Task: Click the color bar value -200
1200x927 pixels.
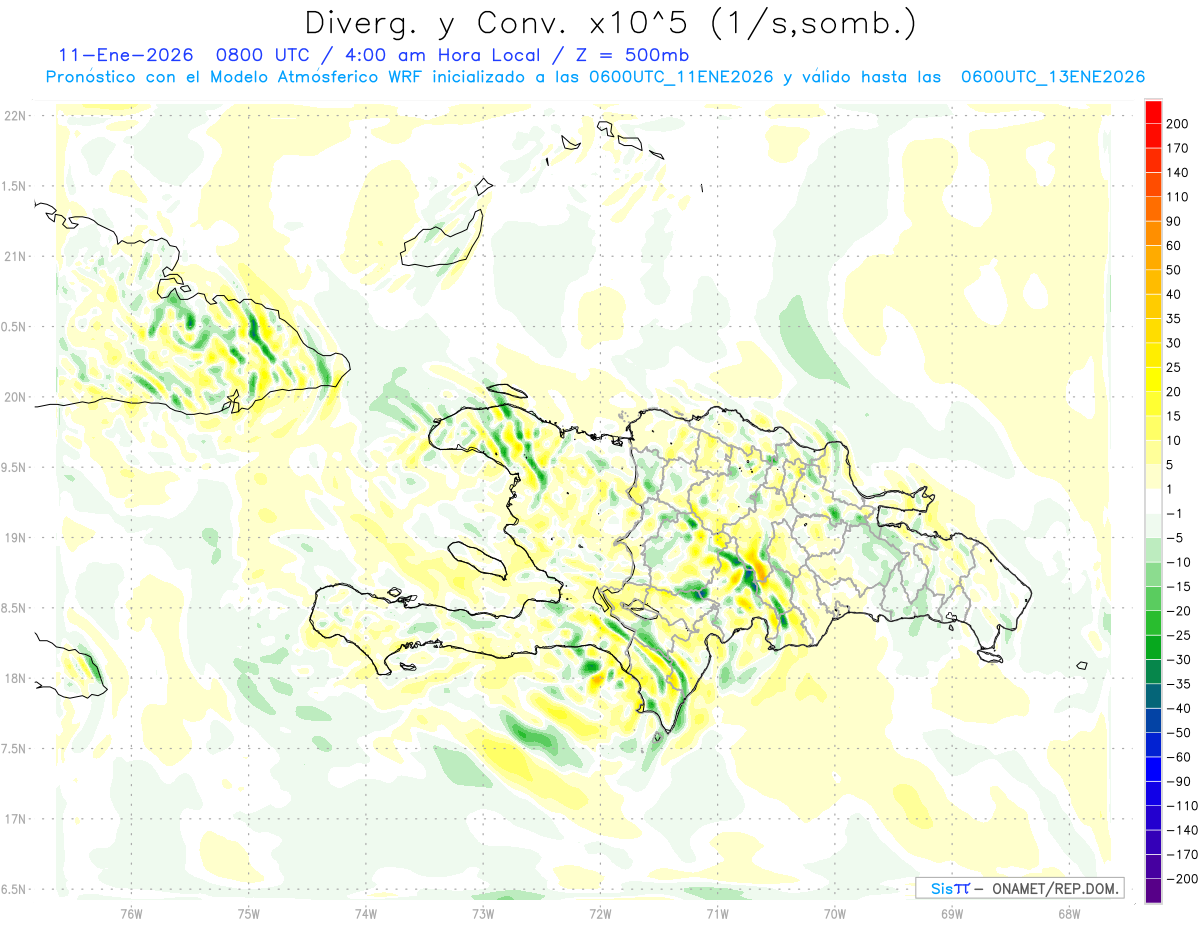Action: tap(1180, 879)
